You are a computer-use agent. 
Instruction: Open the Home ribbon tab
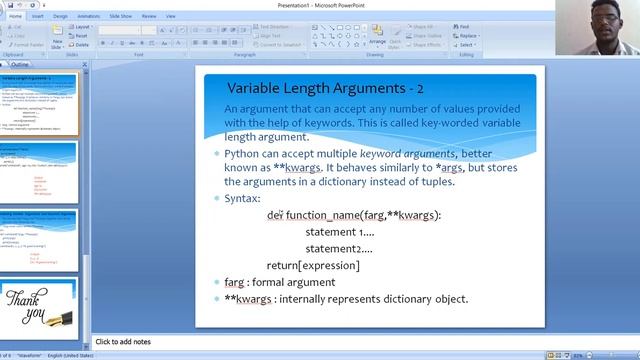click(16, 16)
